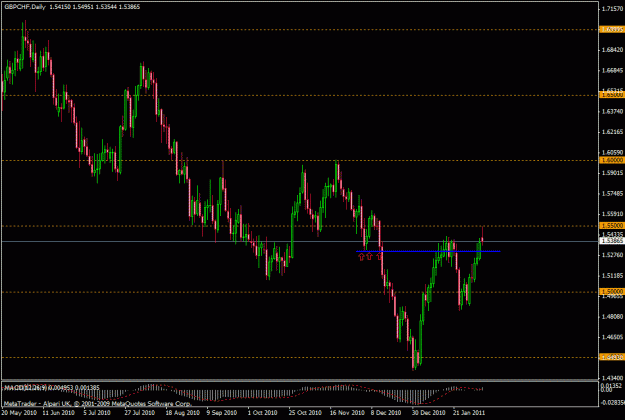Viewport: 625px width, 420px height.
Task: Click the 20 May 2010 date label
Action: tap(19, 413)
